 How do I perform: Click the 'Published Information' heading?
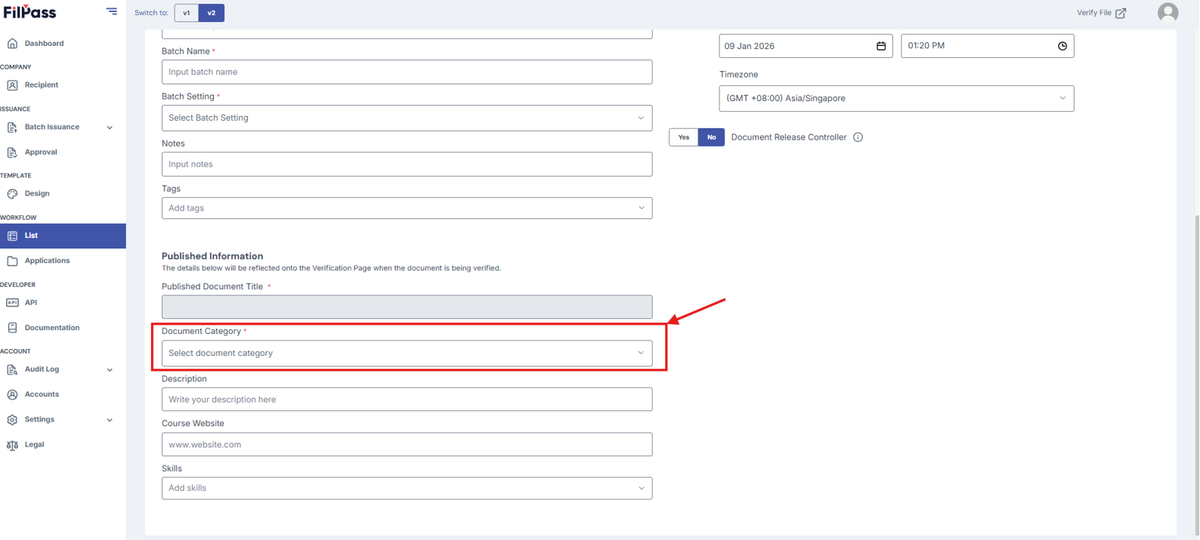tap(212, 256)
